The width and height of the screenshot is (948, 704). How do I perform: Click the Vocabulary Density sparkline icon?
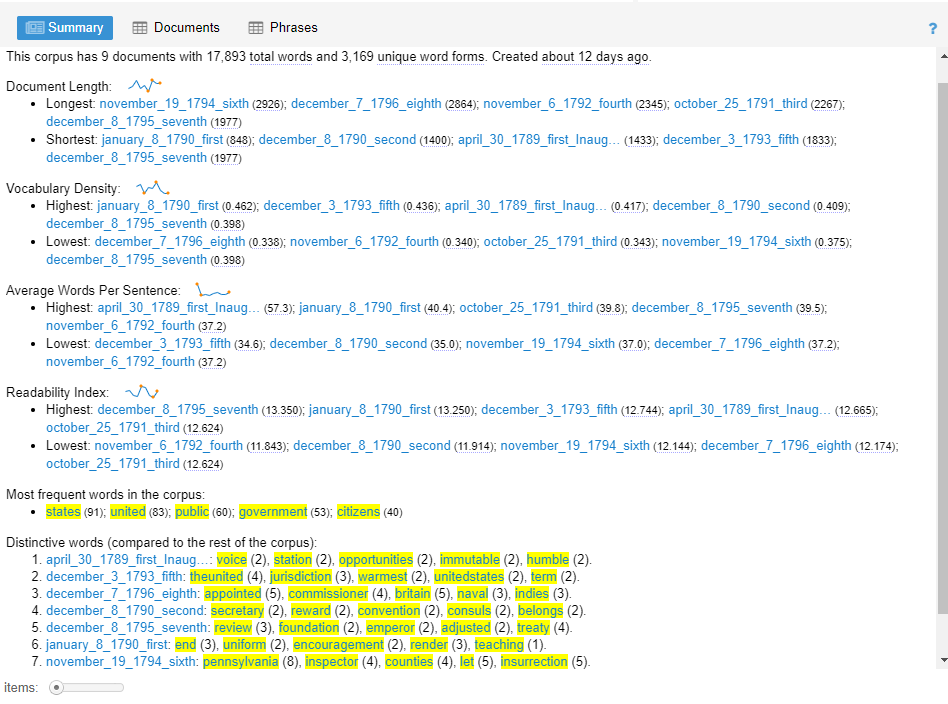(152, 186)
